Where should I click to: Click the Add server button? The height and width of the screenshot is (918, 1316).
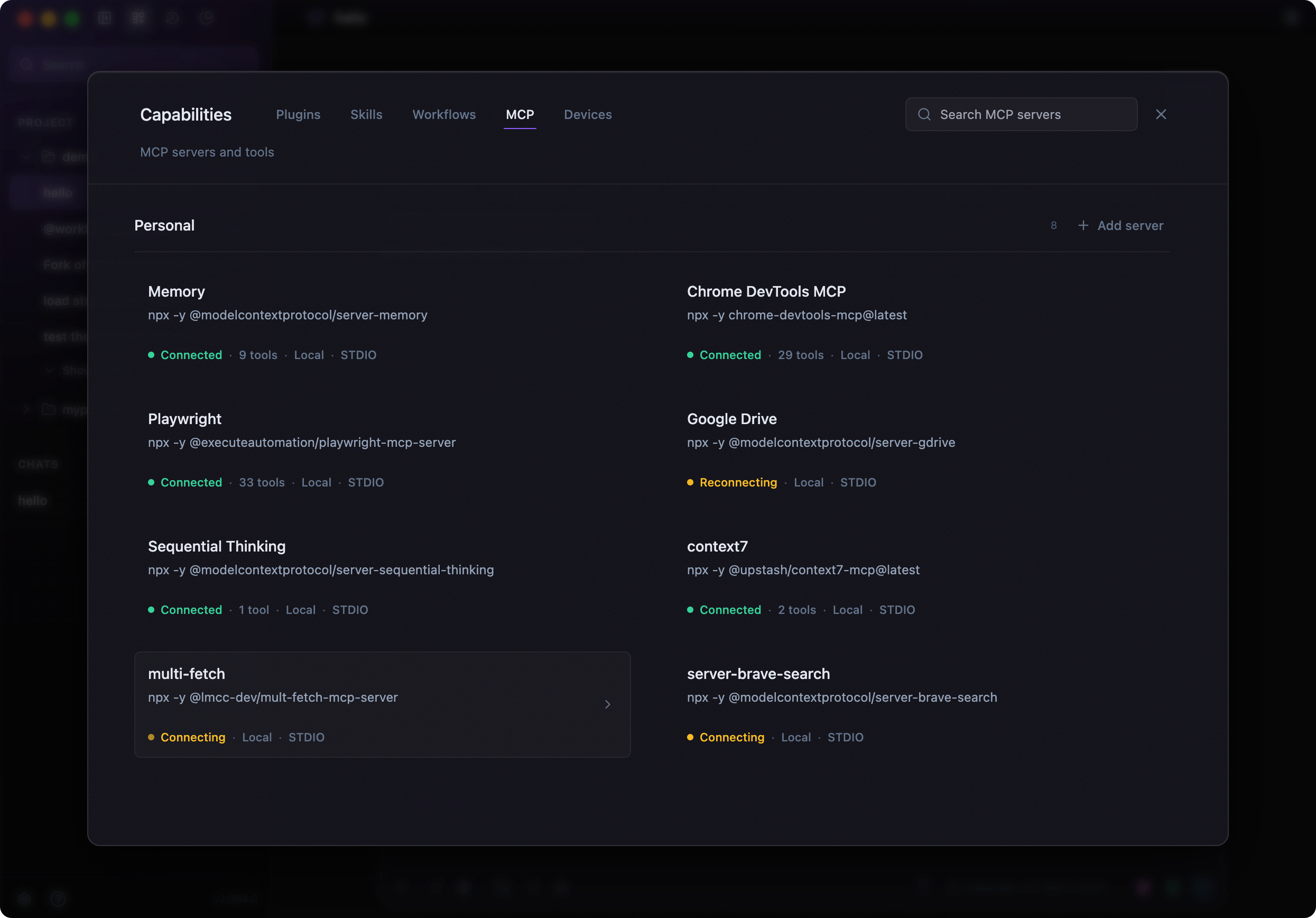[x=1120, y=225]
